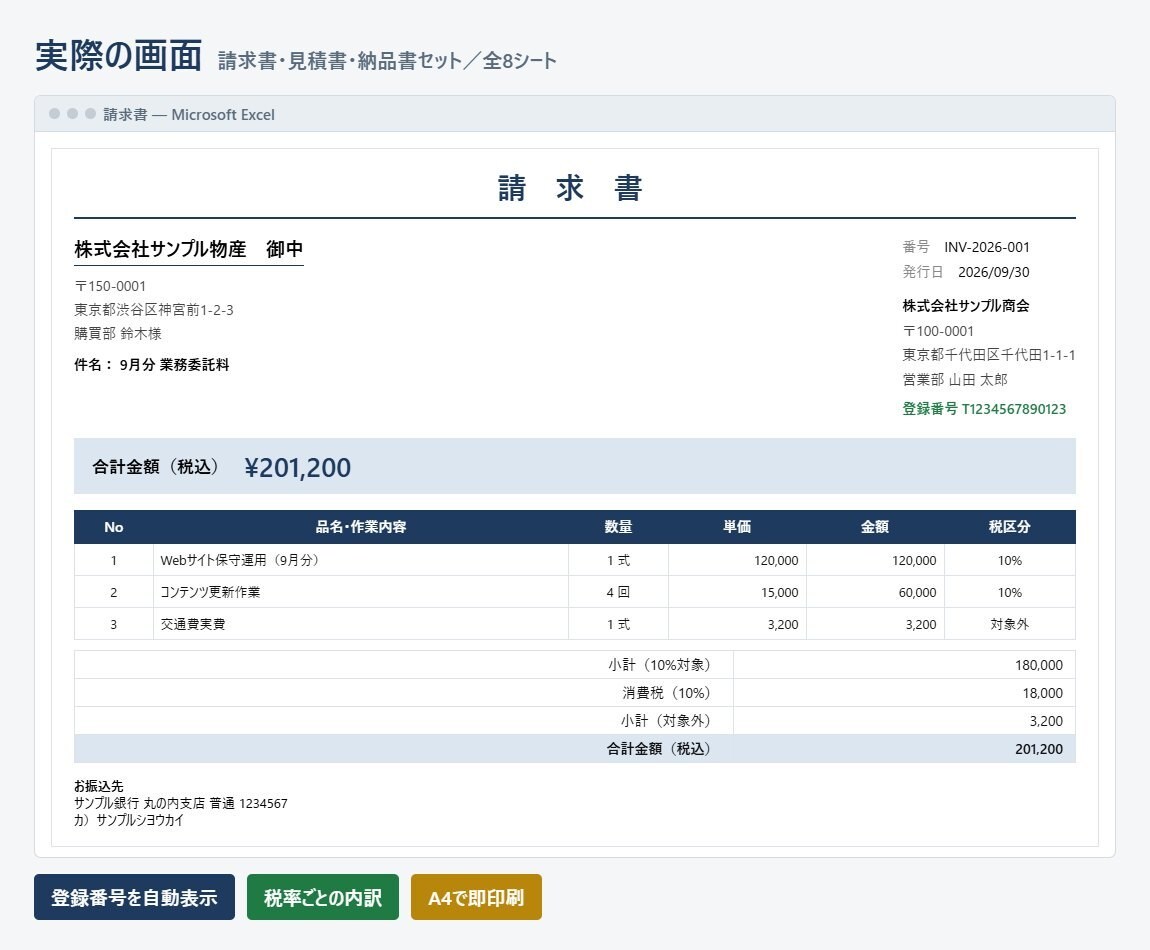Screen dimensions: 1150x950
Task: Click the issuer postal code 〒100-0001
Action: (x=938, y=331)
